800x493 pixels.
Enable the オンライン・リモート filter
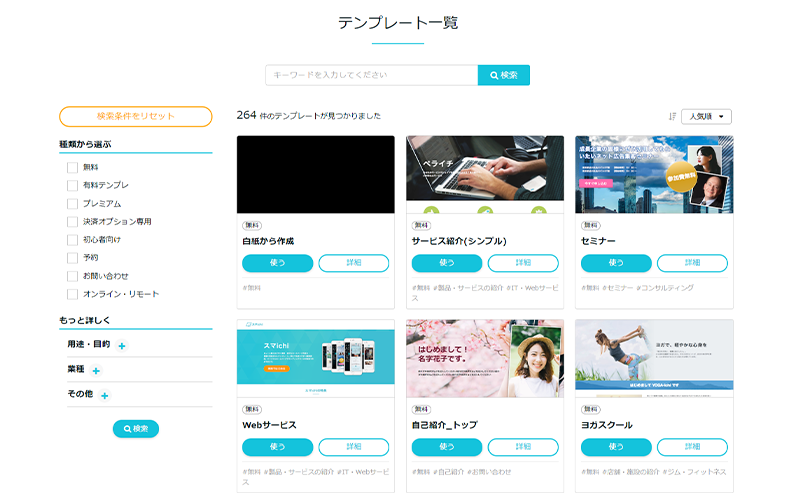coord(72,294)
